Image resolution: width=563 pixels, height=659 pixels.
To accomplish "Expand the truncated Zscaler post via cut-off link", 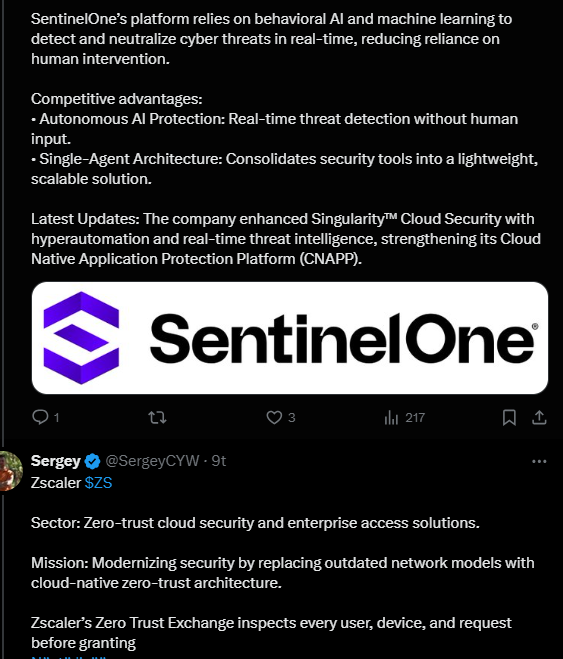I will [69, 656].
